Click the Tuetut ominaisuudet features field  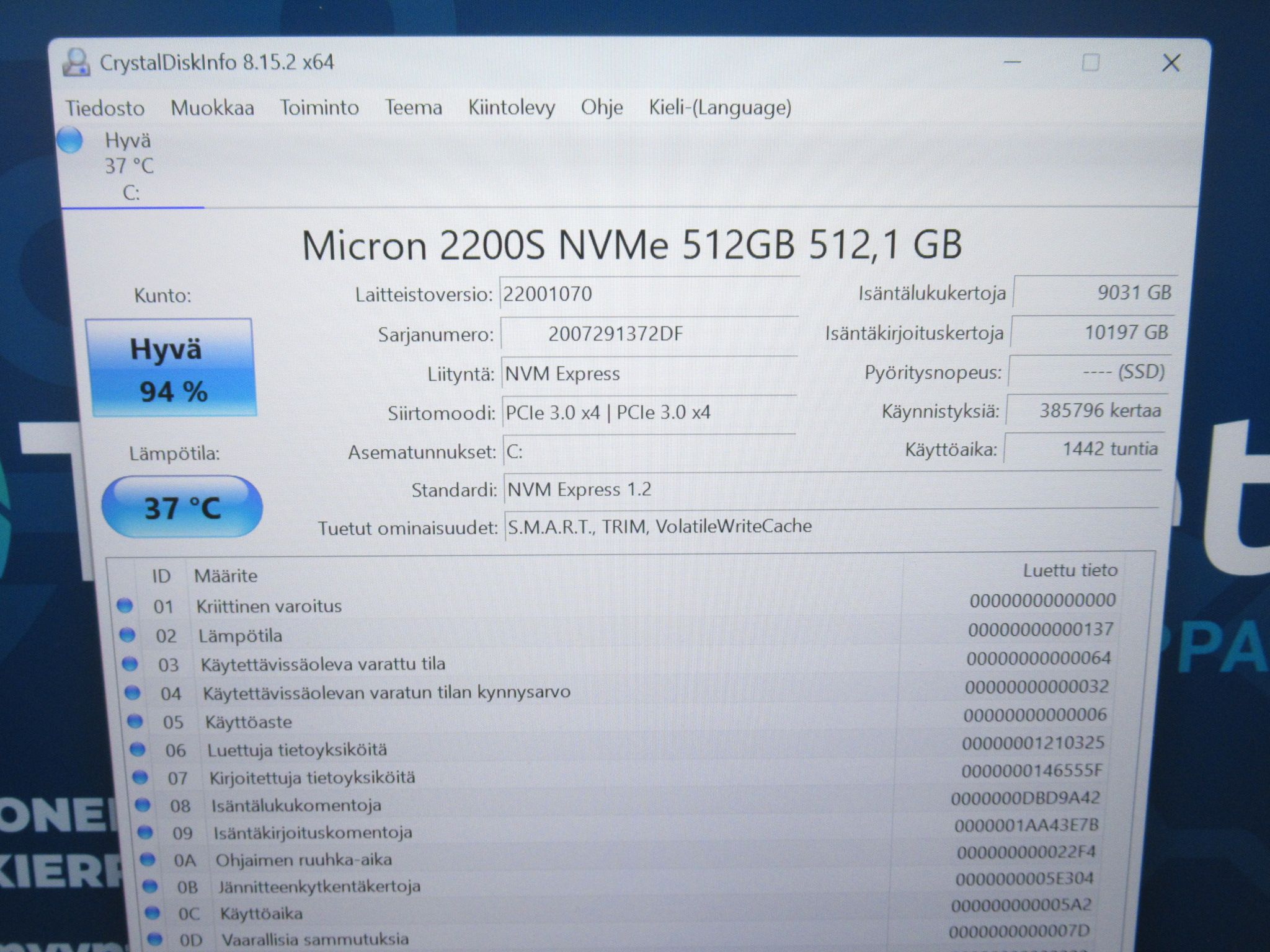tap(831, 526)
